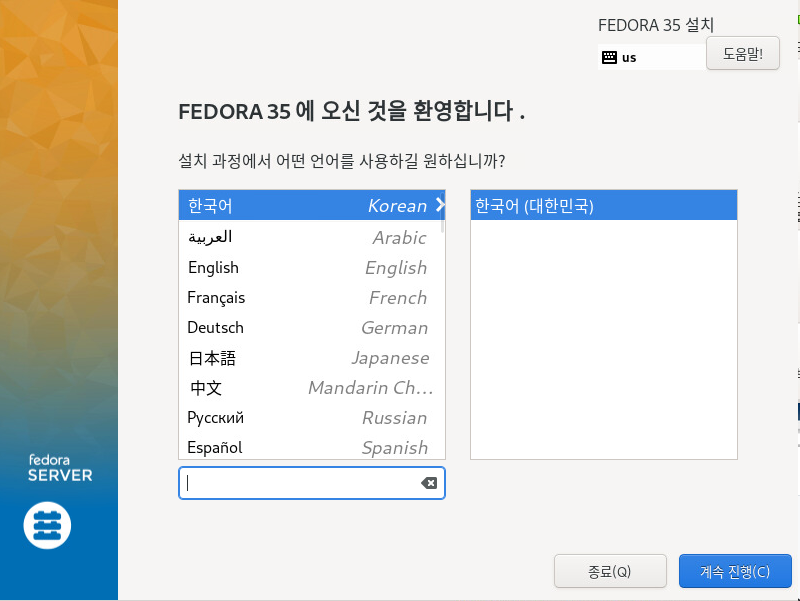
Task: Choose 中文 Mandarin Chinese entry
Action: point(300,387)
